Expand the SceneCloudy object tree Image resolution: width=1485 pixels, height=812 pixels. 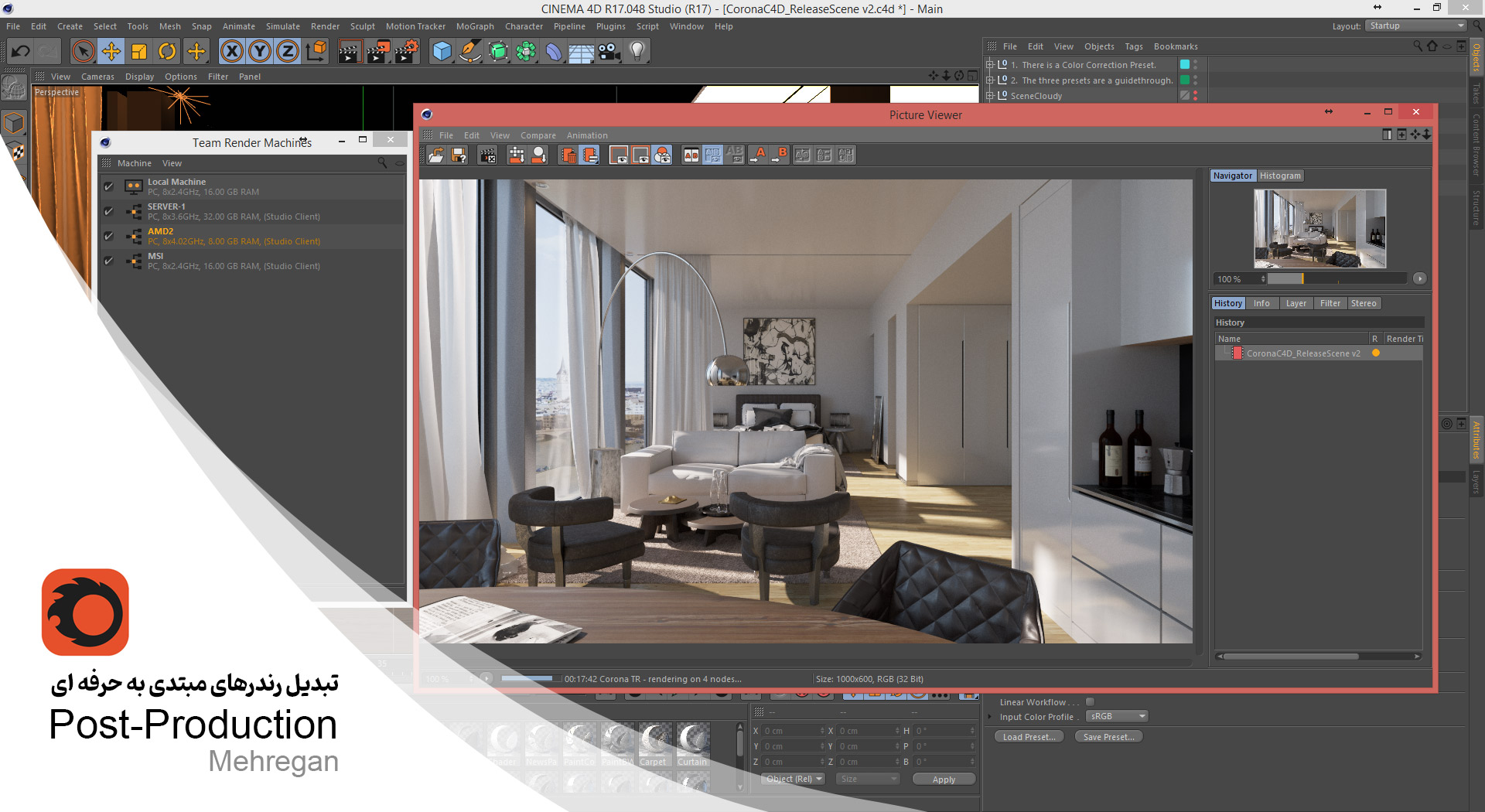click(989, 96)
